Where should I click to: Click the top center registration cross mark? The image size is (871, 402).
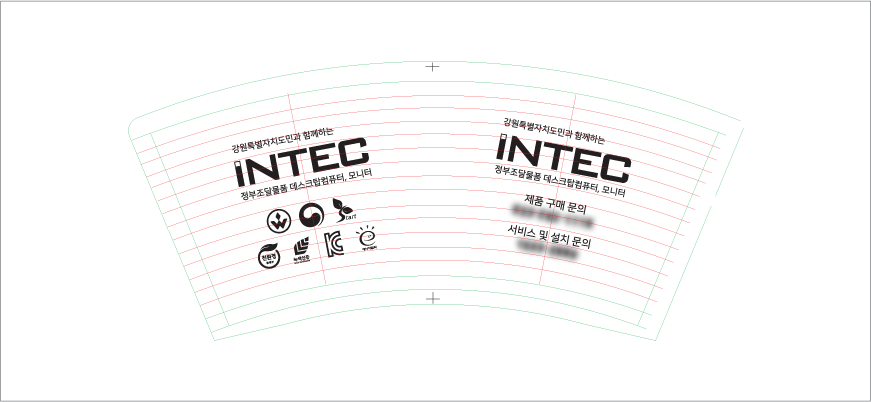[x=432, y=66]
